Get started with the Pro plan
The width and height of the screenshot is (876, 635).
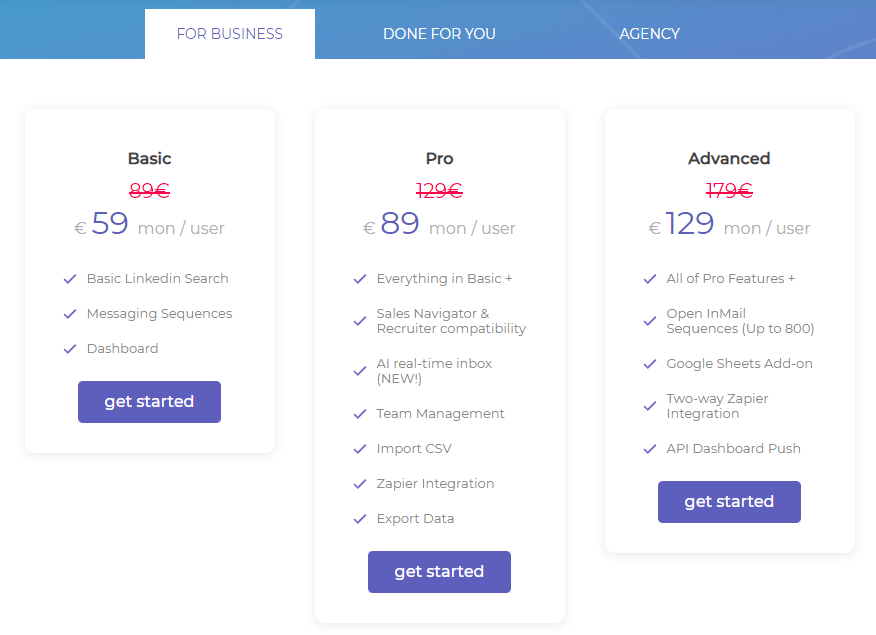tap(439, 572)
